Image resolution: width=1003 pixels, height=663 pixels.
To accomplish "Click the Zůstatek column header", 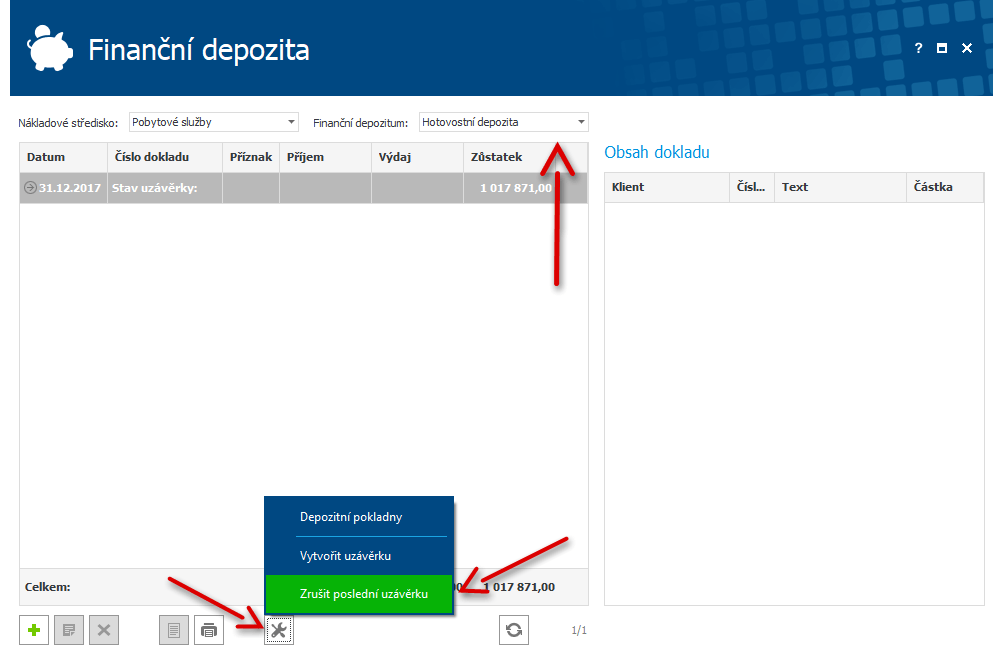I will point(509,157).
